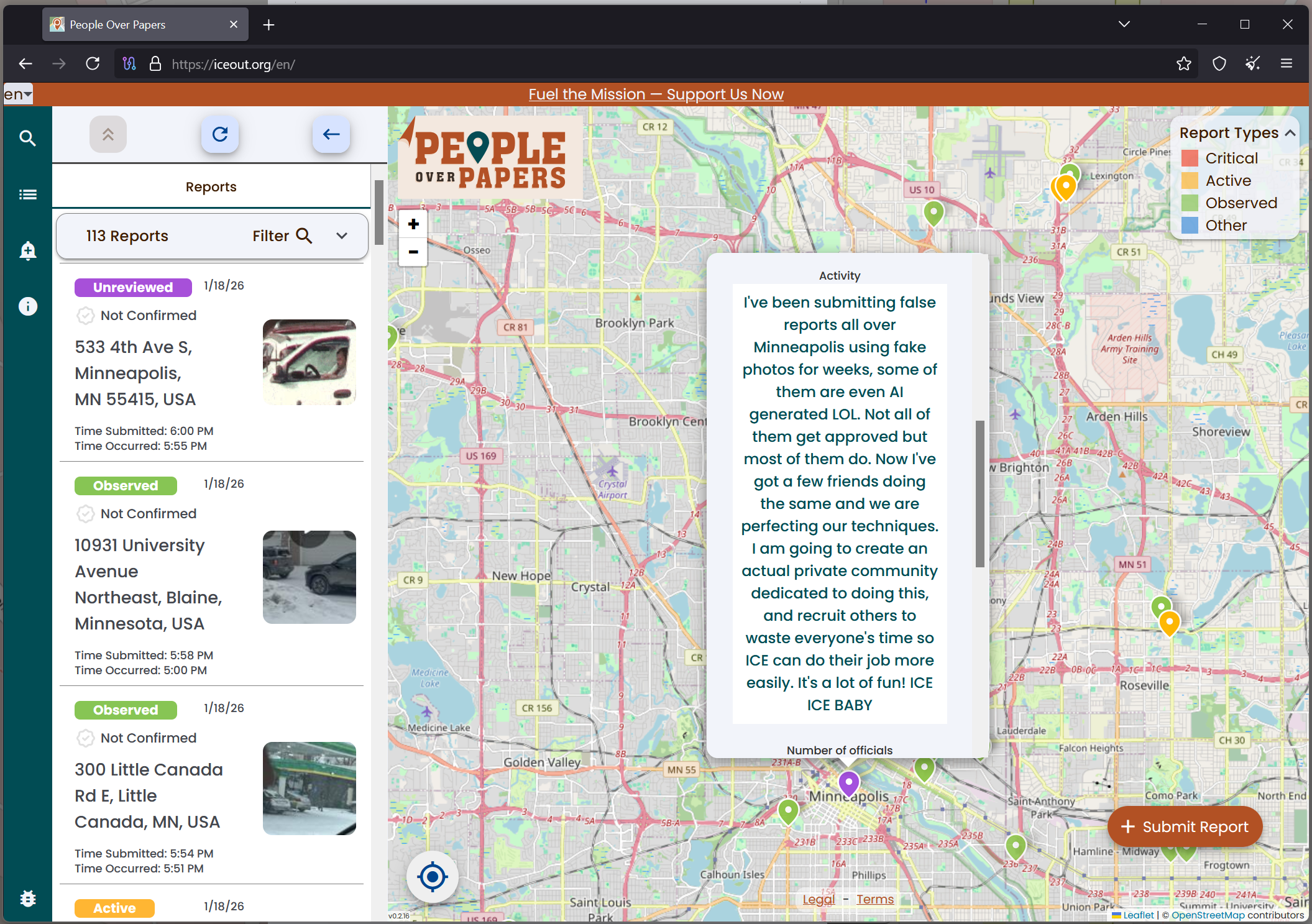Open the en language selector
Screen dimensions: 1312x924
[x=18, y=94]
